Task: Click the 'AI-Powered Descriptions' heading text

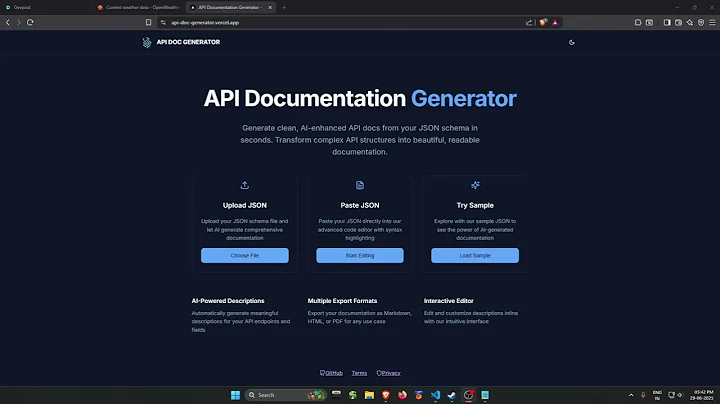Action: (x=228, y=301)
